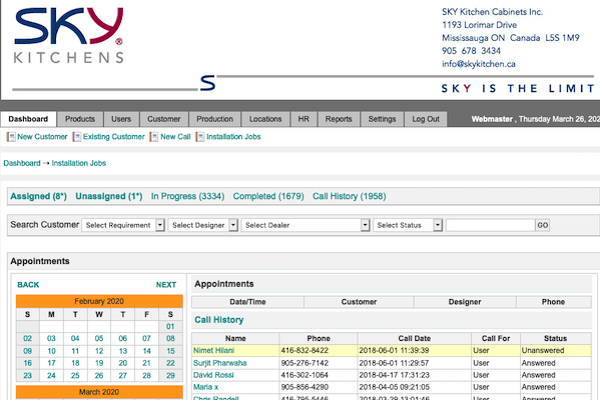600x400 pixels.
Task: Click the New Customer icon
Action: click(x=10, y=137)
